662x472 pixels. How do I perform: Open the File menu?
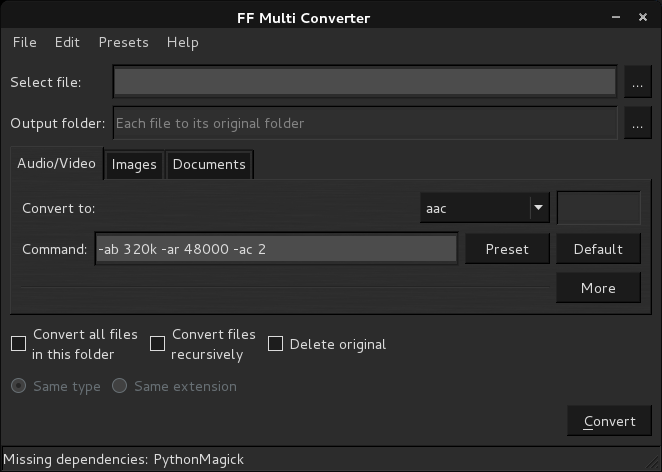pyautogui.click(x=24, y=42)
